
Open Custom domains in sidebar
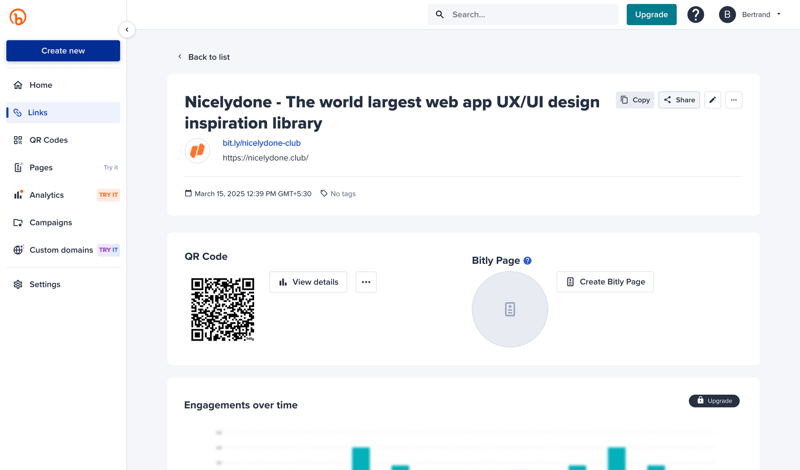coord(63,250)
